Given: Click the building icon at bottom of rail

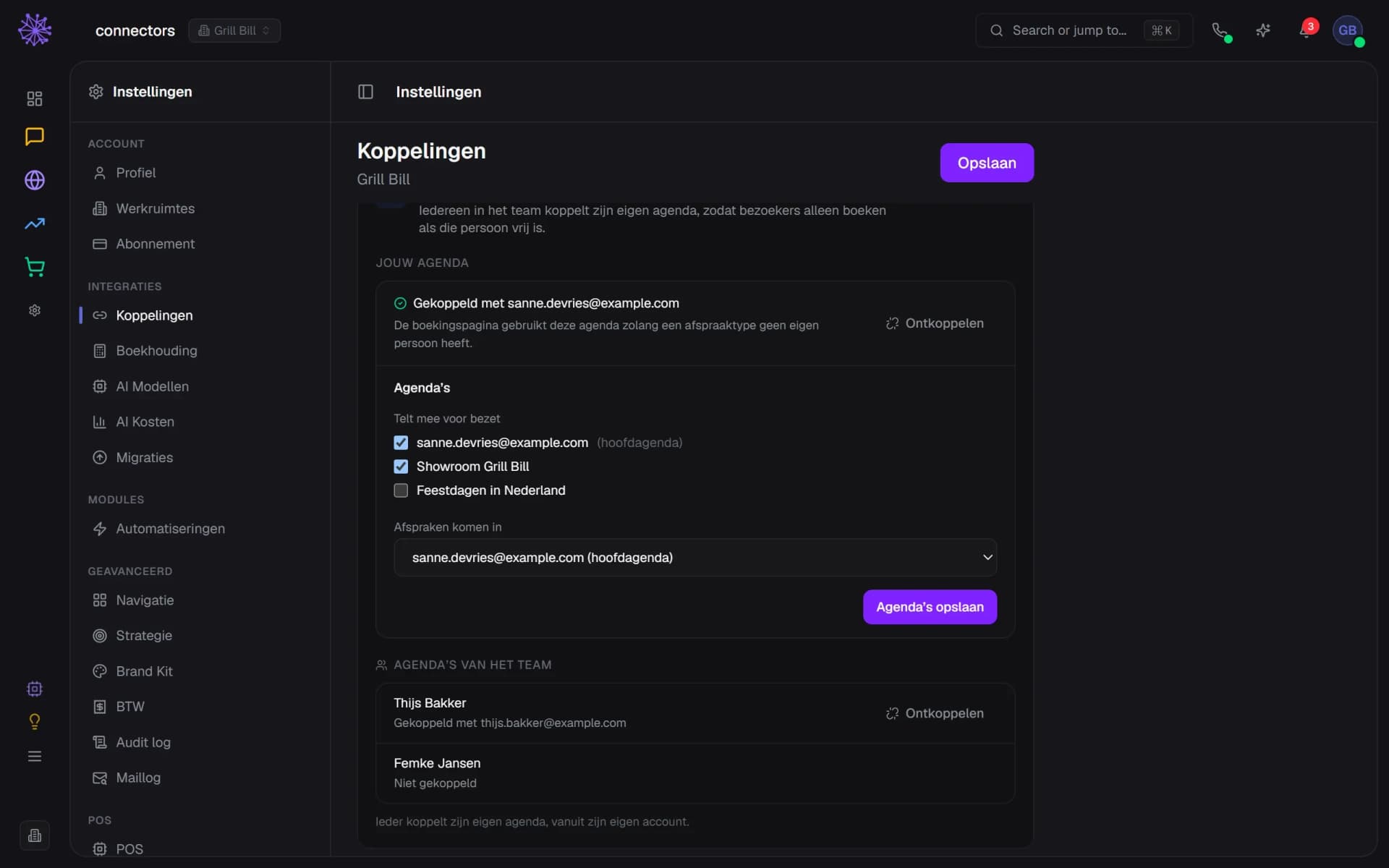Looking at the screenshot, I should click(35, 835).
